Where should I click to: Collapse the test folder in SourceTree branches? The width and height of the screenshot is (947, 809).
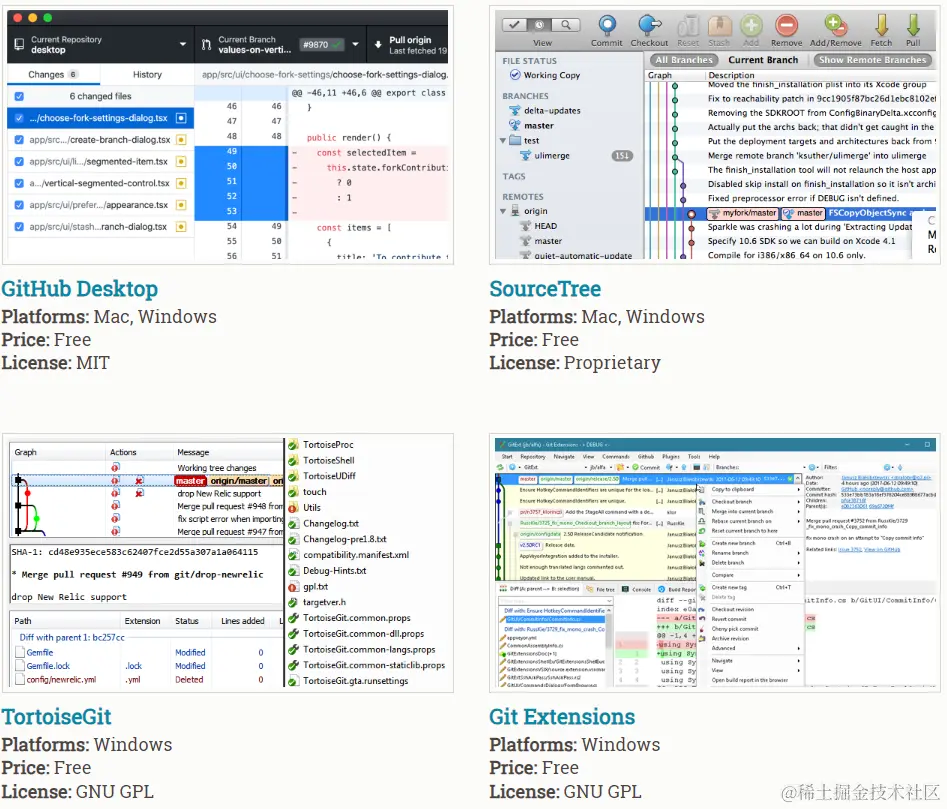(x=502, y=141)
